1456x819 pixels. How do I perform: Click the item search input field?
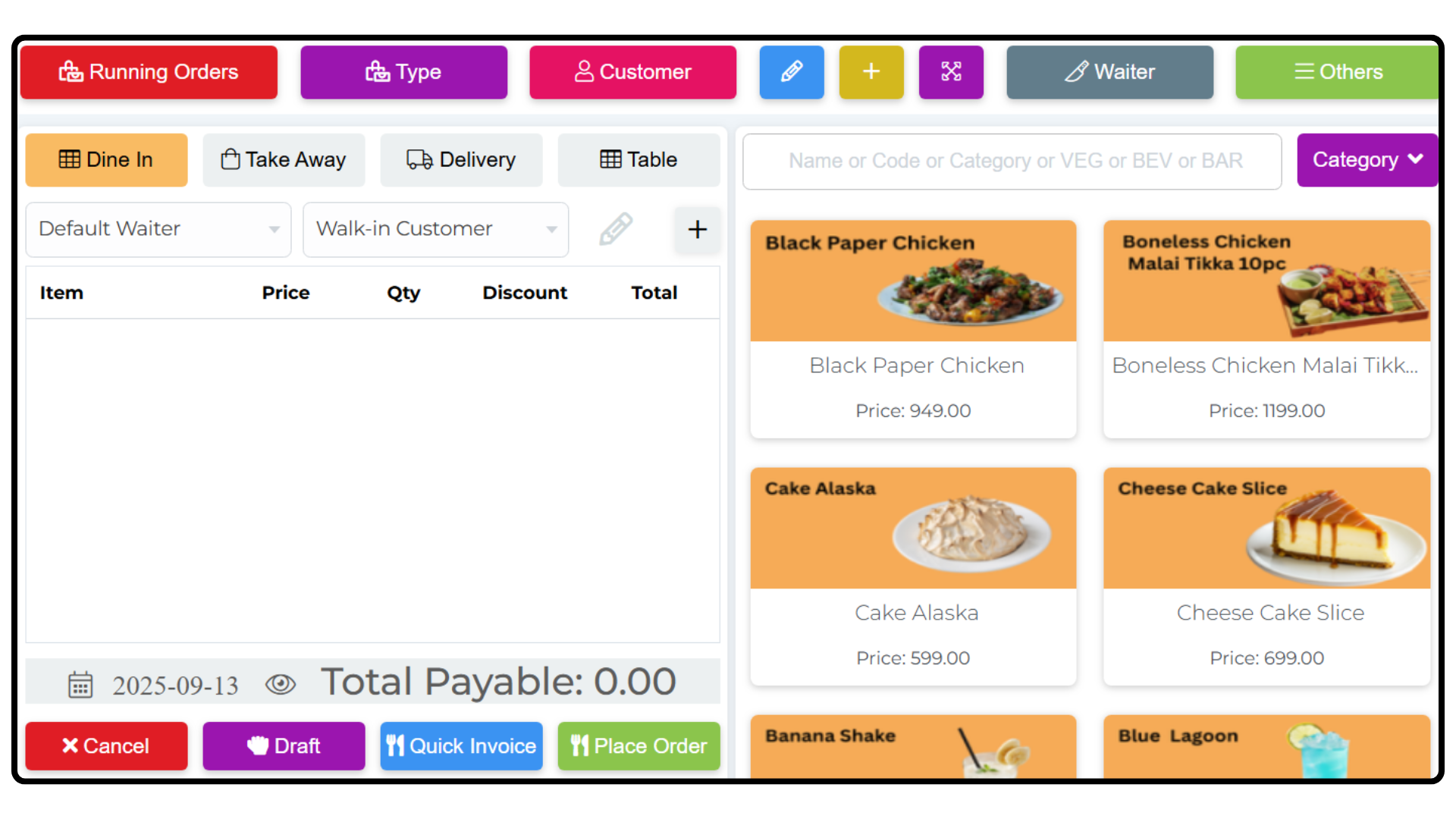(x=1012, y=161)
